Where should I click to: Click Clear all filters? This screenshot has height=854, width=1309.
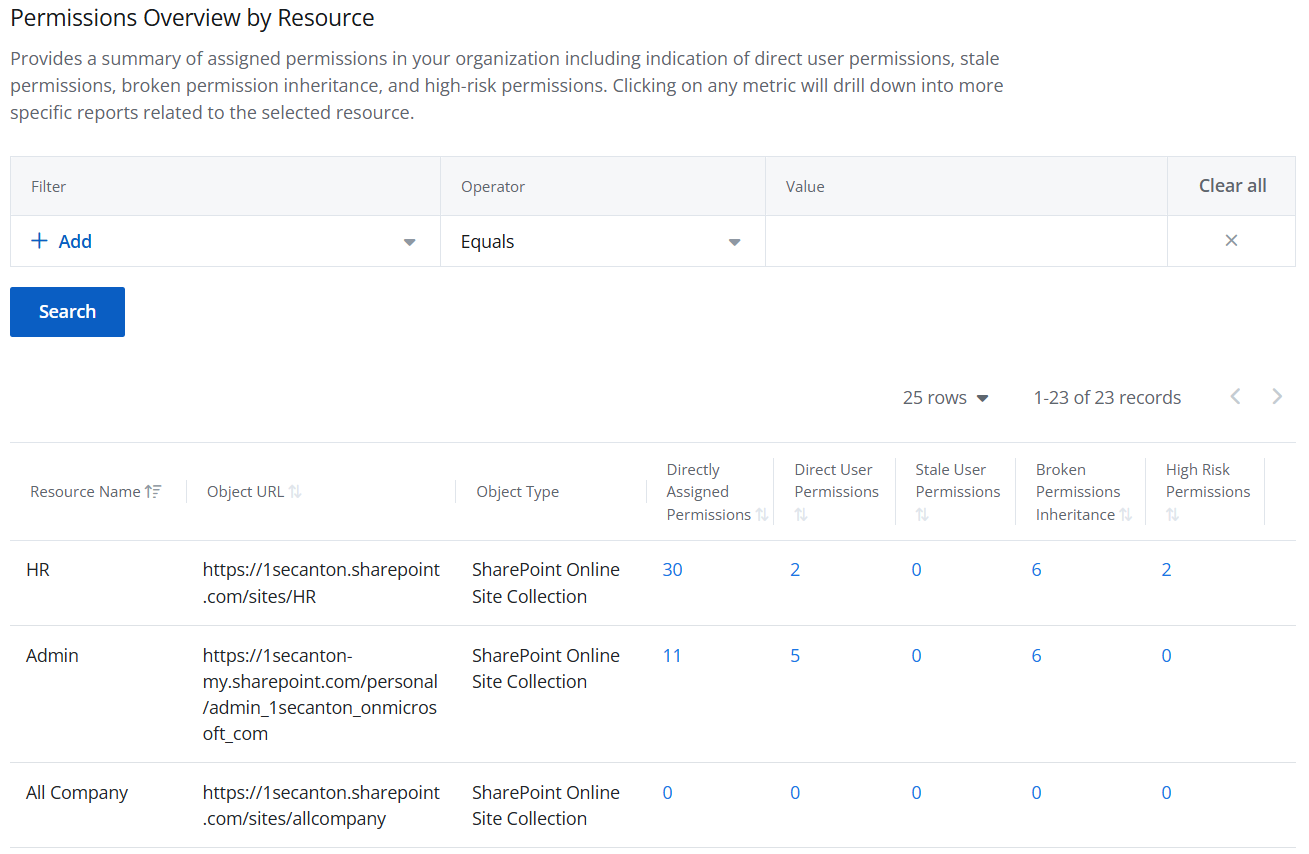(x=1232, y=186)
